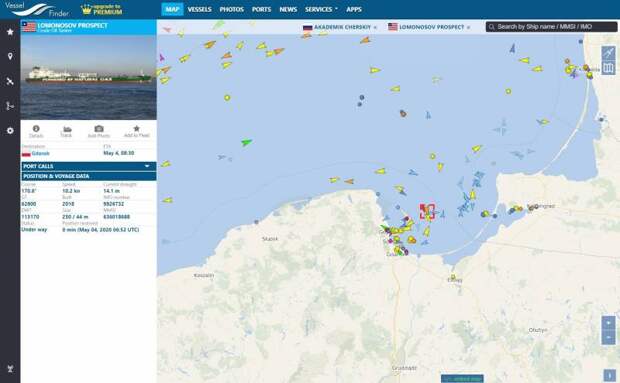
Task: Open favorites star in left sidebar
Action: (x=10, y=32)
